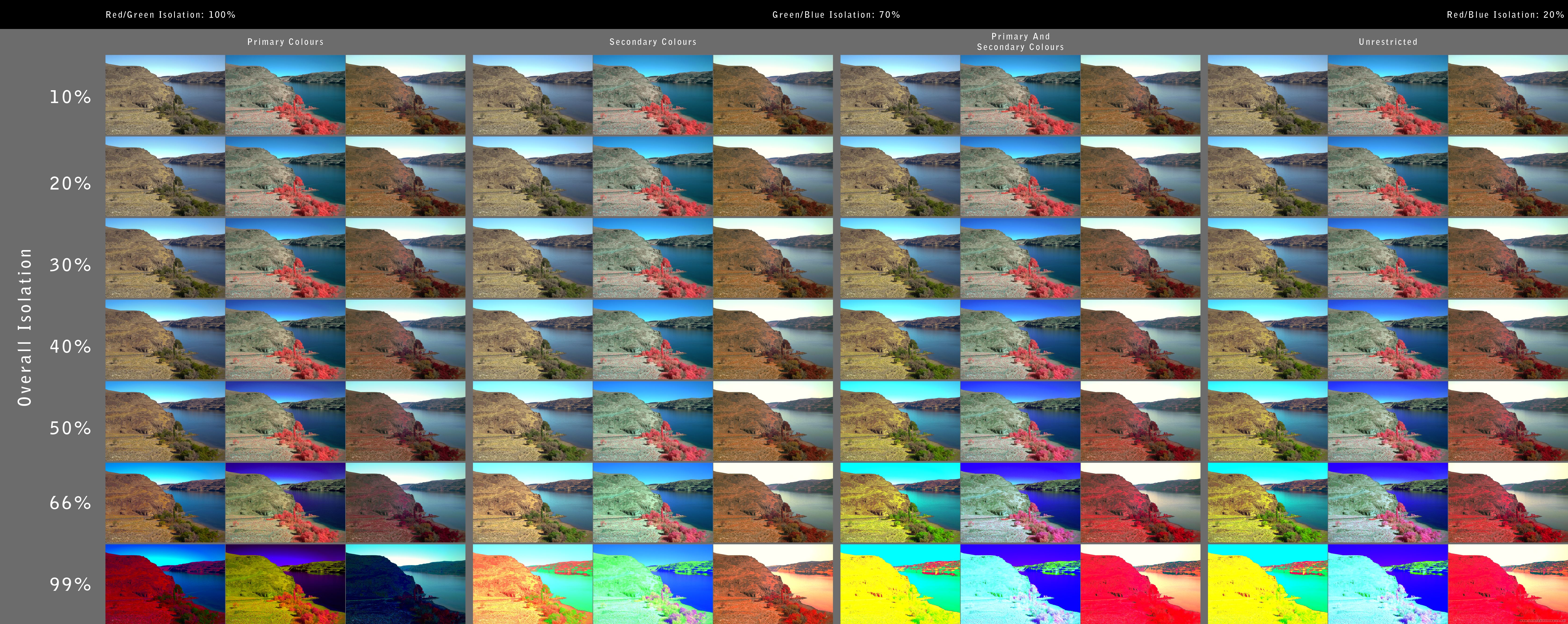1568x624 pixels.
Task: Select 66% Primary And Secondary cyan-sky yellow-hill thumbnail
Action: pyautogui.click(x=900, y=503)
